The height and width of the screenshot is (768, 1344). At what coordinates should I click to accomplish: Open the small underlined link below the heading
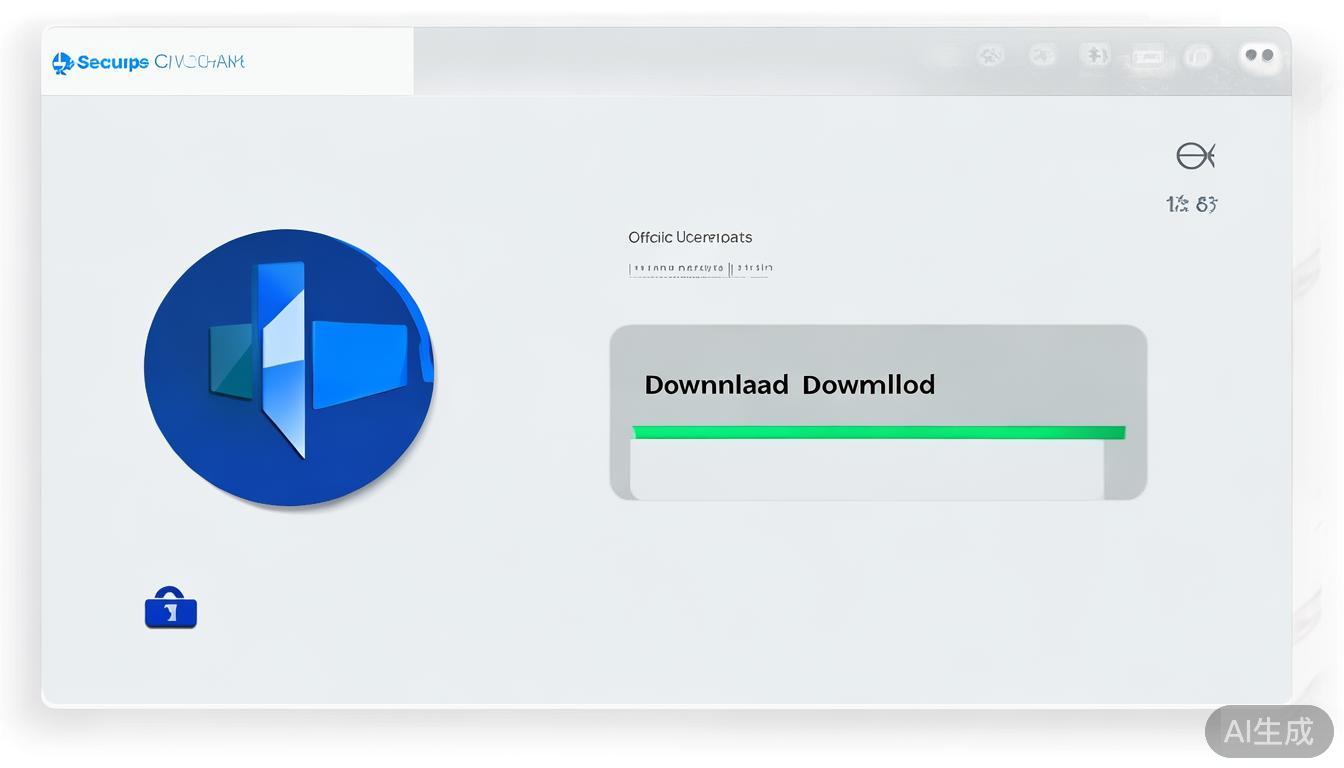(700, 269)
